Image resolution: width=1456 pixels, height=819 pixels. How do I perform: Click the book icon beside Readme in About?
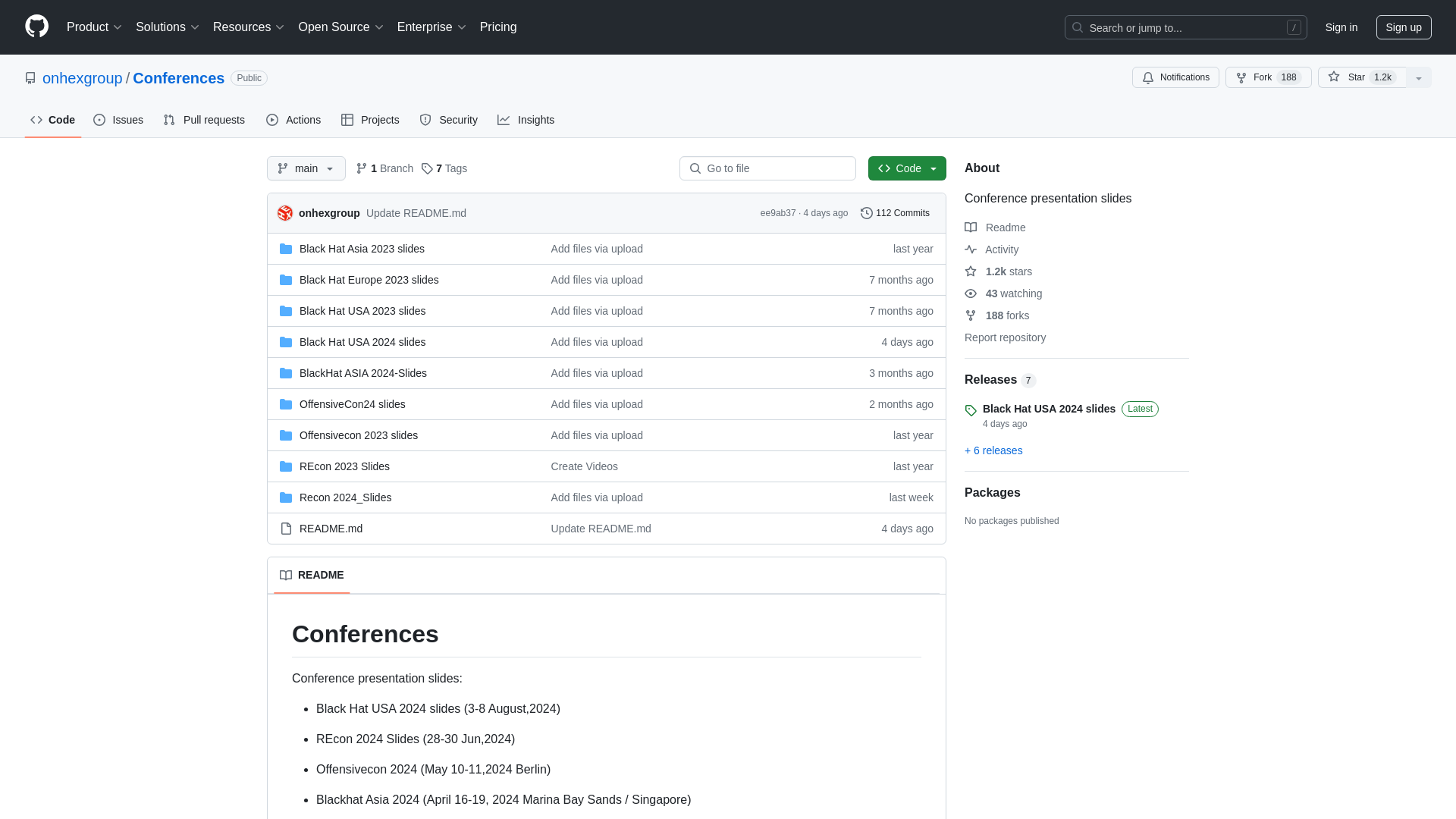971,227
